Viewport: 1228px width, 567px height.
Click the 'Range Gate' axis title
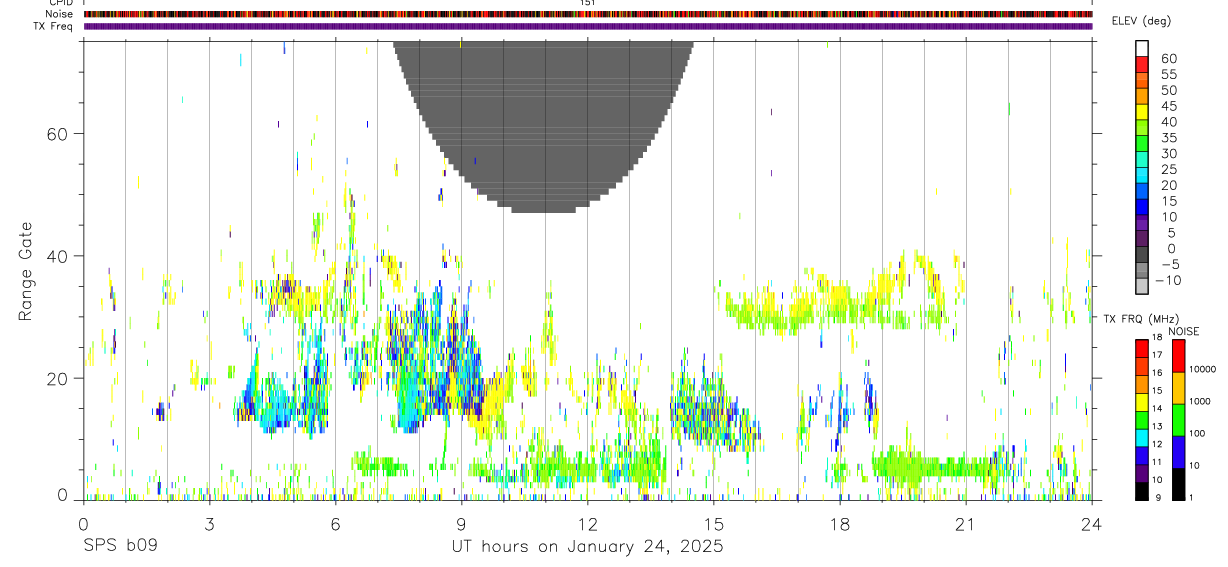coord(26,271)
